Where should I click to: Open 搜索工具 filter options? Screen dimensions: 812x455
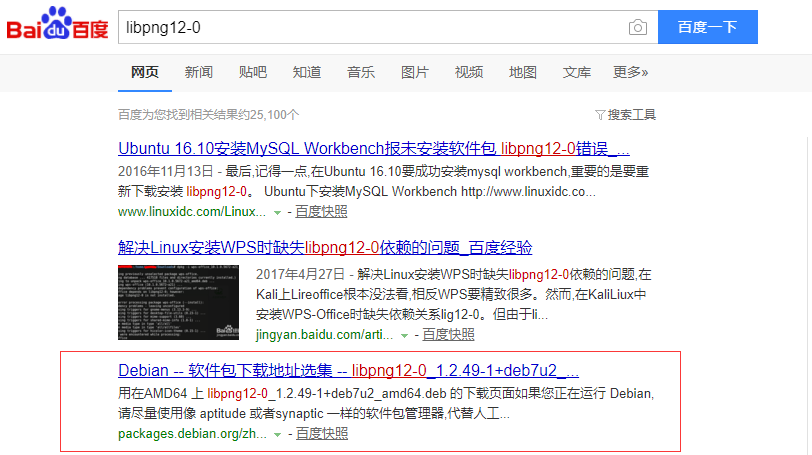(625, 115)
